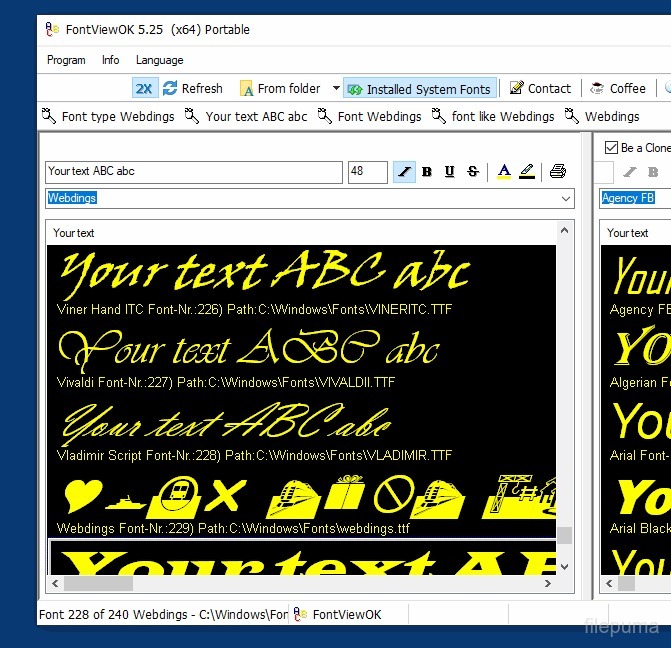This screenshot has width=671, height=648.
Task: Click the Font type Webdings search link
Action: 108,117
